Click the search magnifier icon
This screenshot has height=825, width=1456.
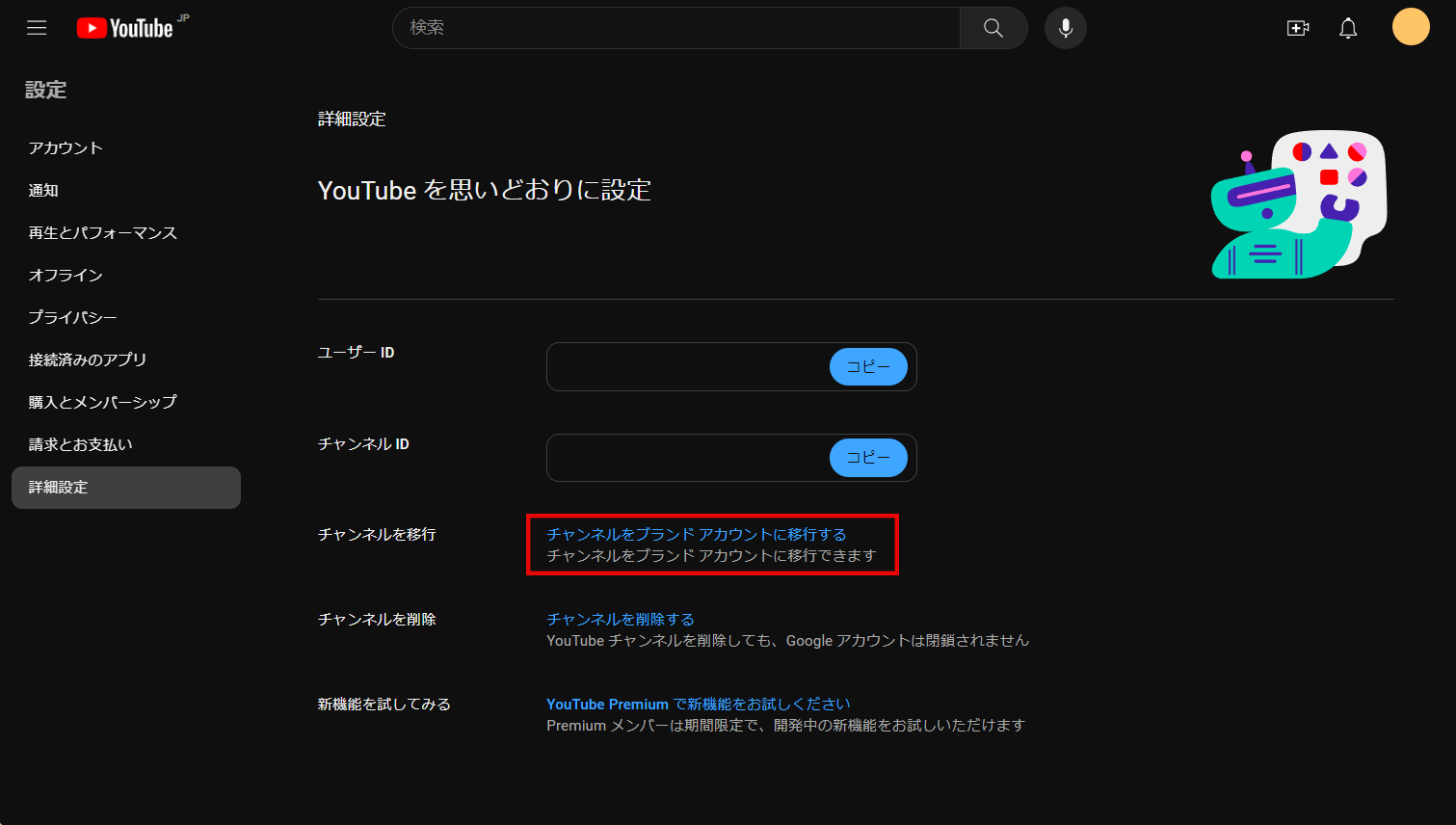coord(993,27)
